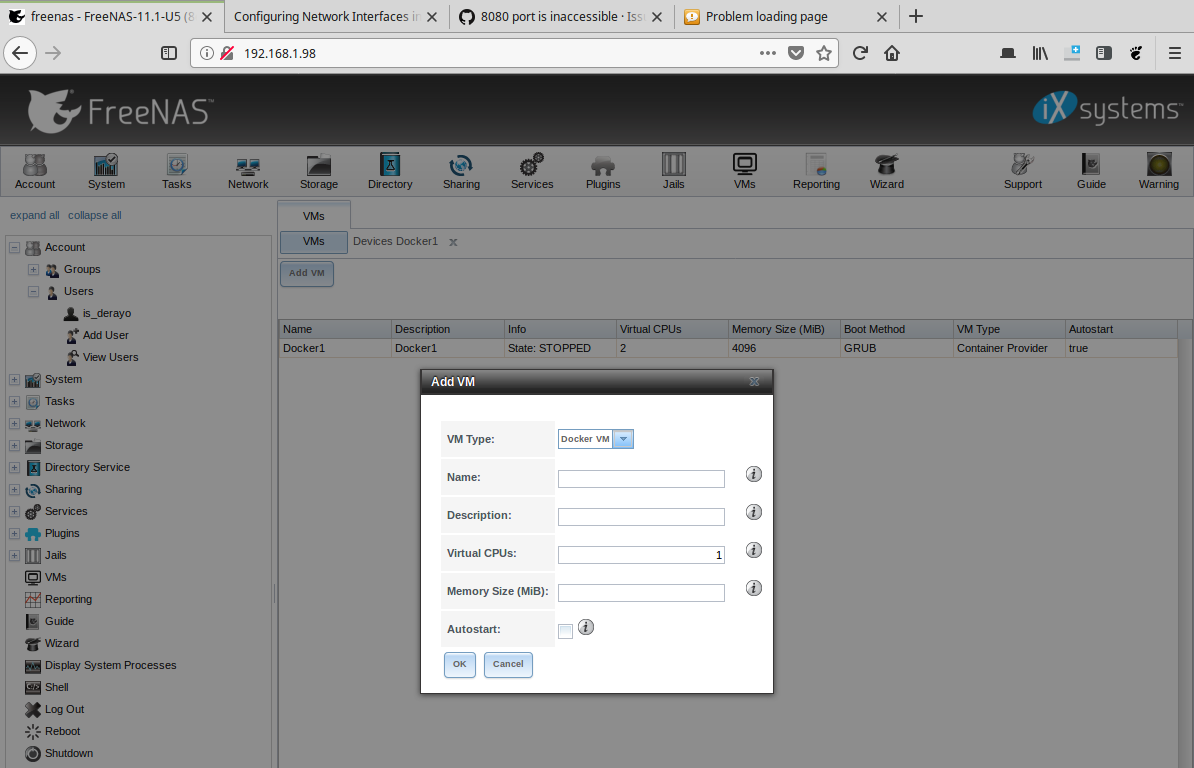Screen dimensions: 1194x768
Task: Show info help for the Name field
Action: coord(754,474)
